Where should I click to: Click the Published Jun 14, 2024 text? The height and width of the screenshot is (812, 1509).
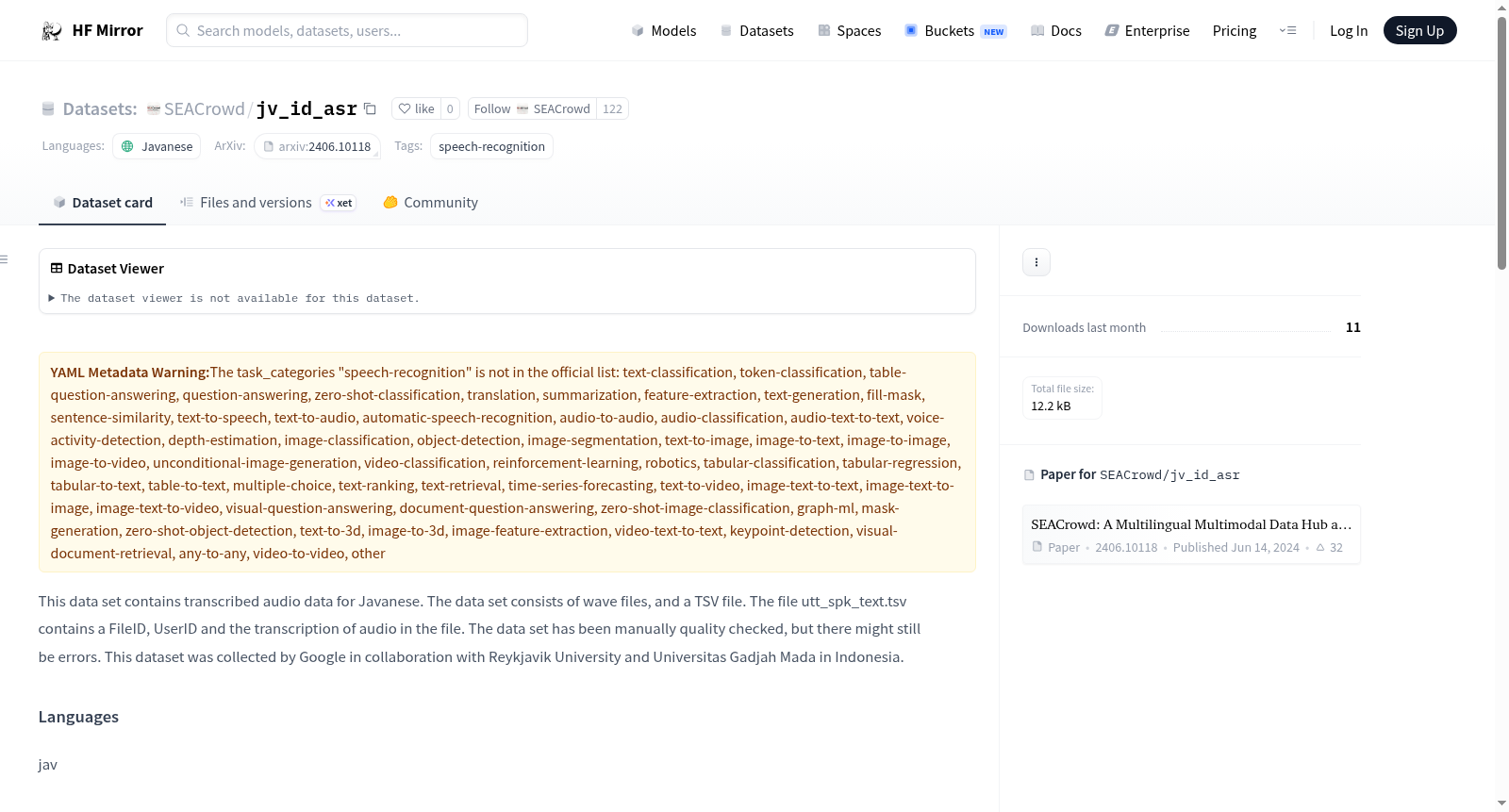click(x=1236, y=548)
